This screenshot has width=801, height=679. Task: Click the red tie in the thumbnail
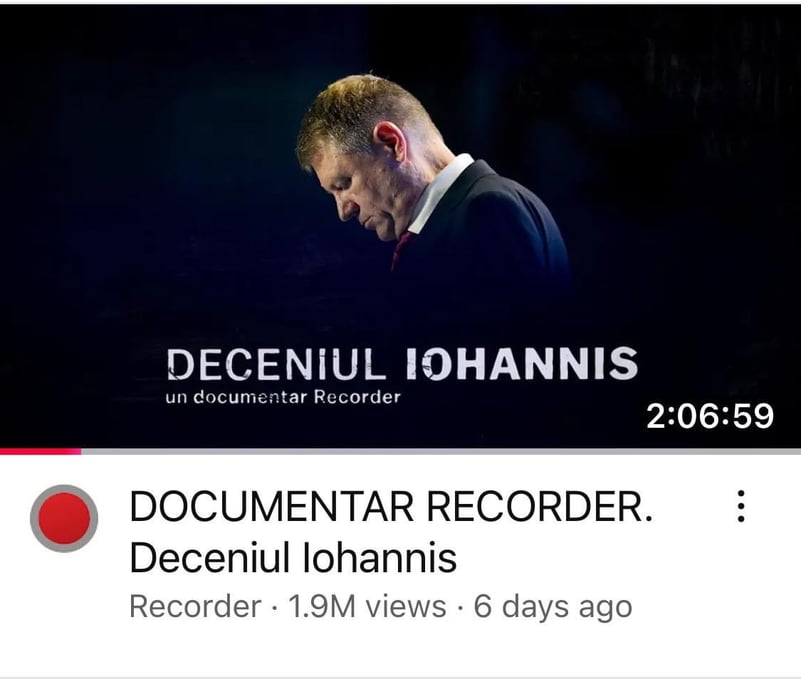point(401,250)
